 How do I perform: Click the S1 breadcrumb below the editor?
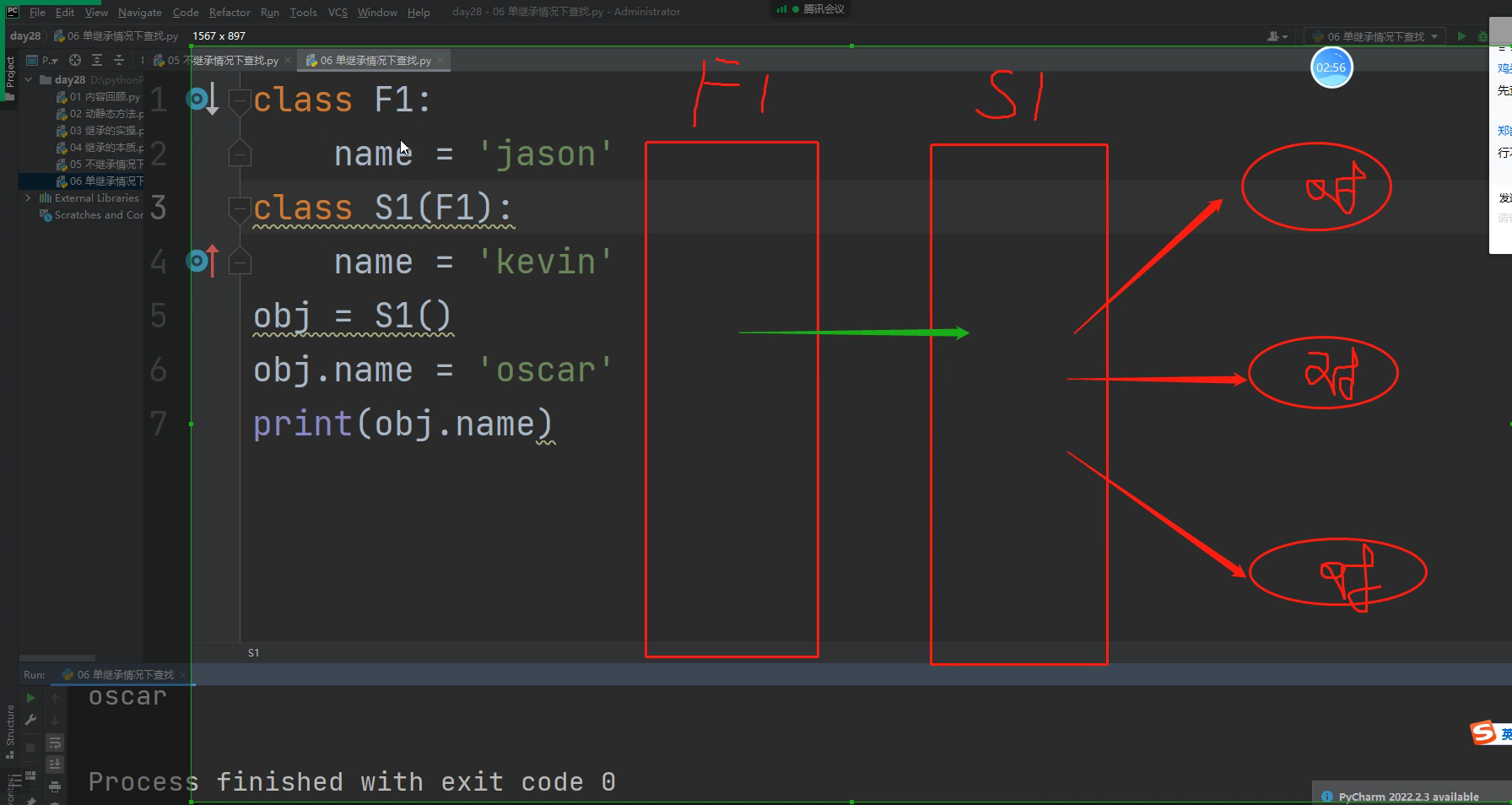(253, 652)
